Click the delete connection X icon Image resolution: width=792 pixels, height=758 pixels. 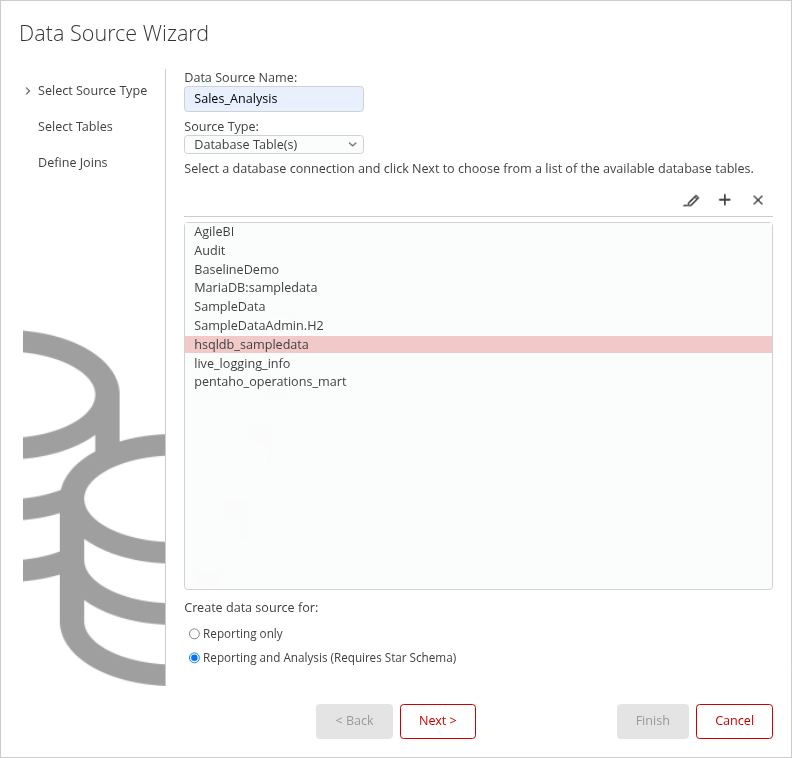[758, 200]
